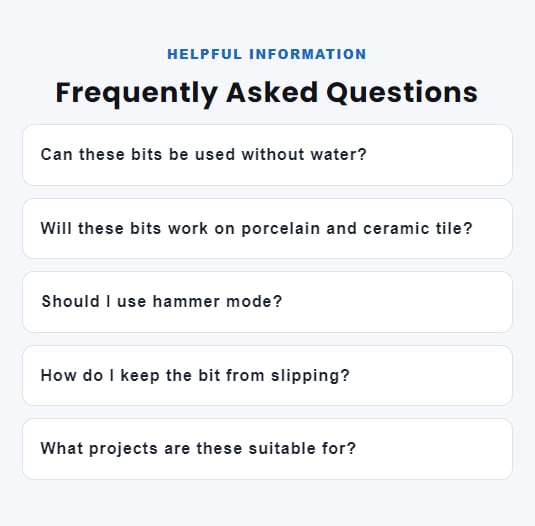Click the word 'INFORMATION' in blue subtitle
Image resolution: width=535 pixels, height=526 pixels.
tap(308, 54)
